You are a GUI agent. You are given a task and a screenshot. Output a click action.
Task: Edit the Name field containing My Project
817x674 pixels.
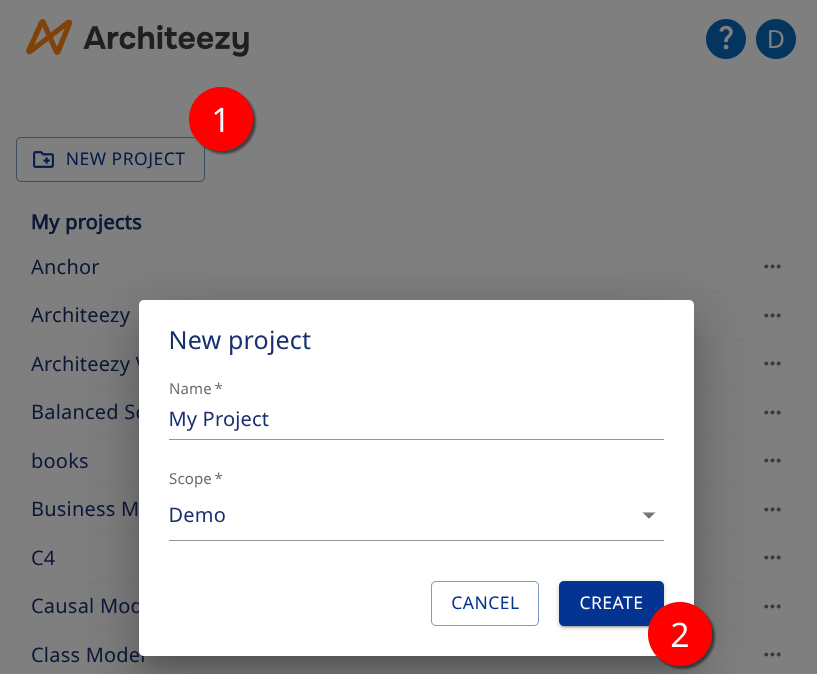tap(416, 419)
